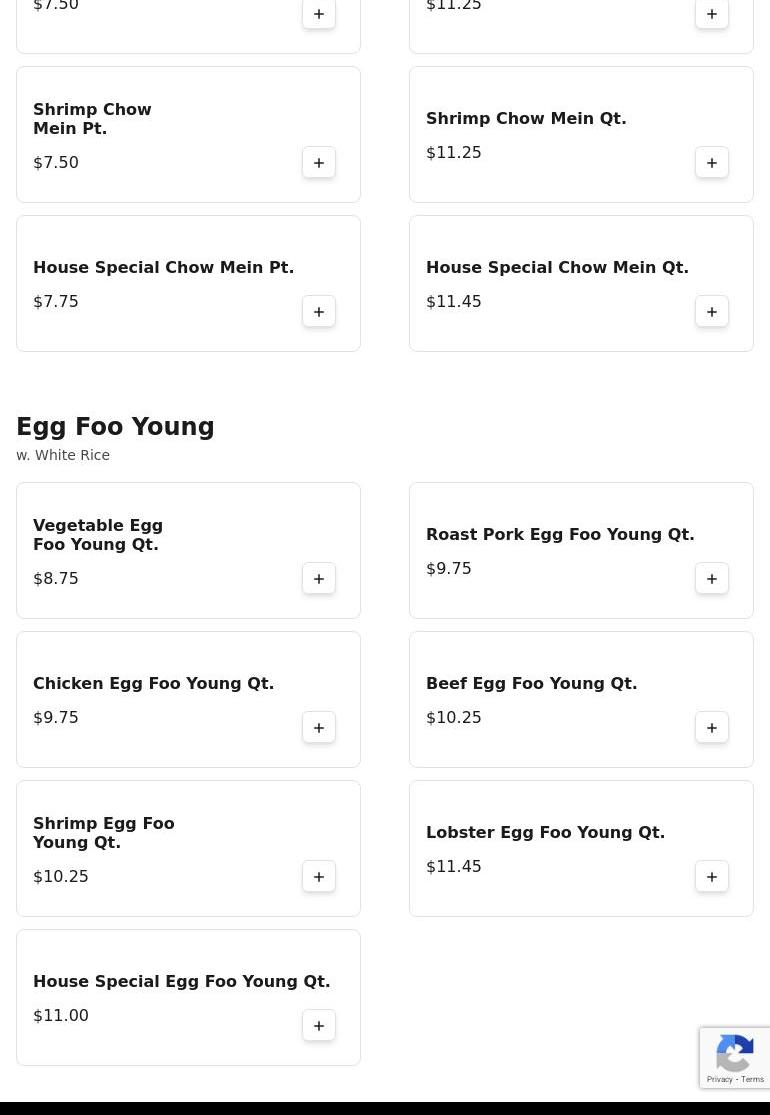Image resolution: width=770 pixels, height=1115 pixels.
Task: Add Shrimp Chow Mein Pt. to cart
Action: pyautogui.click(x=319, y=163)
